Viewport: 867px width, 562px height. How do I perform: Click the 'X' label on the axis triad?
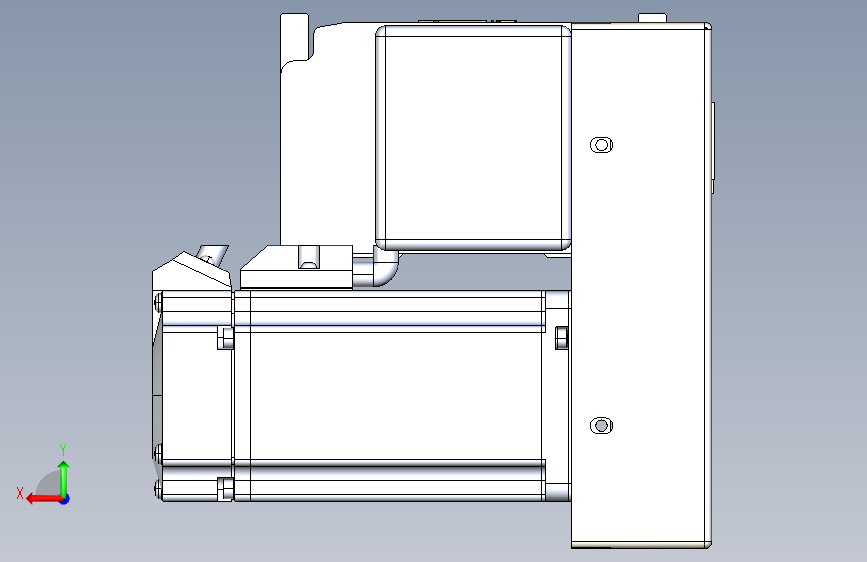pos(20,493)
